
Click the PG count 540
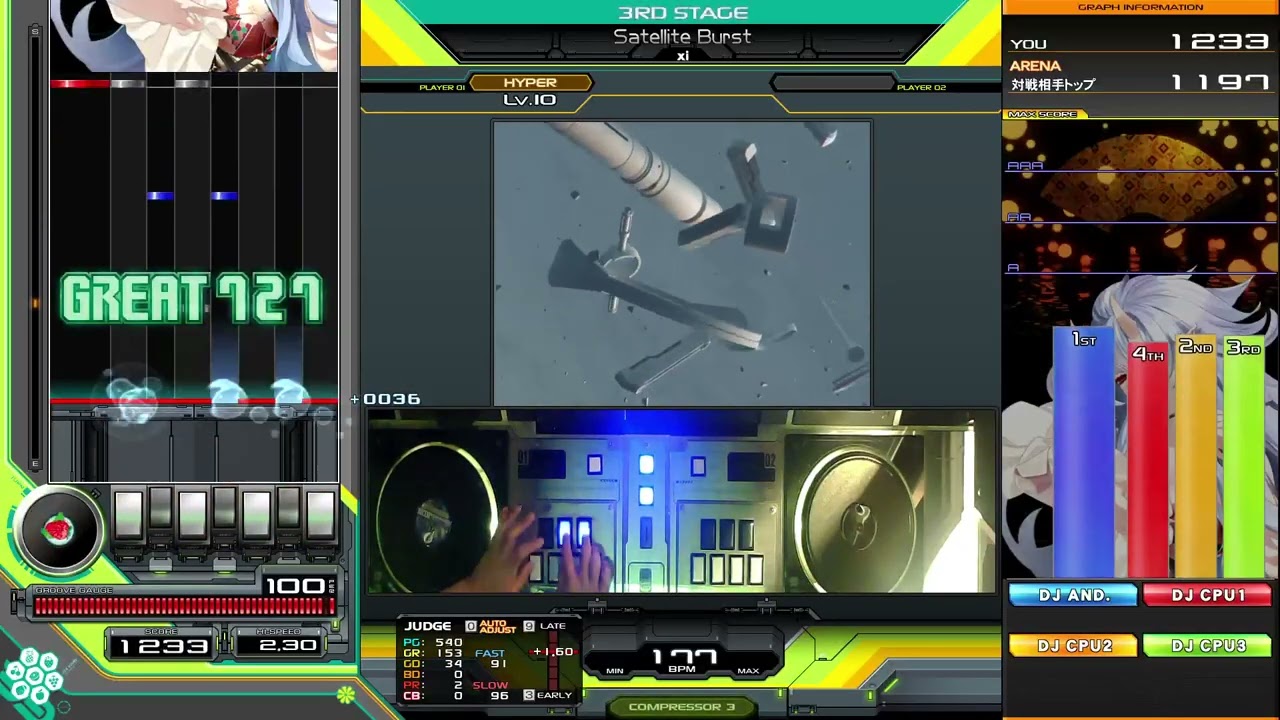coord(449,643)
